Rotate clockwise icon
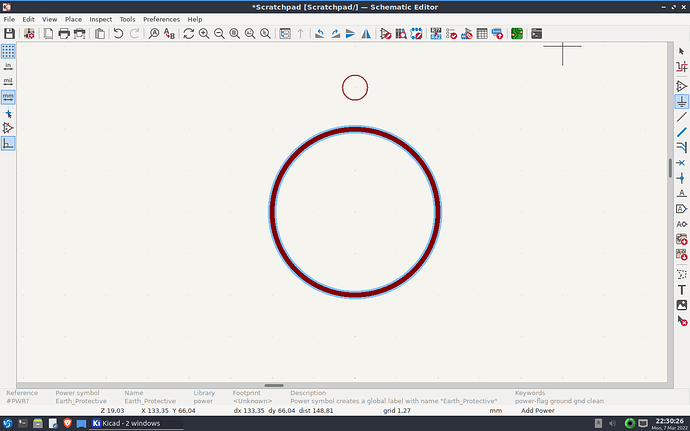 tap(335, 33)
